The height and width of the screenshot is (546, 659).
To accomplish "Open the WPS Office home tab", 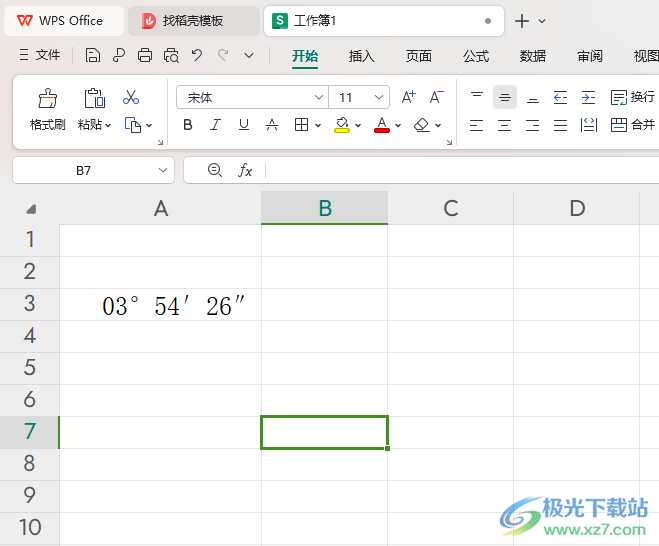I will click(x=64, y=21).
